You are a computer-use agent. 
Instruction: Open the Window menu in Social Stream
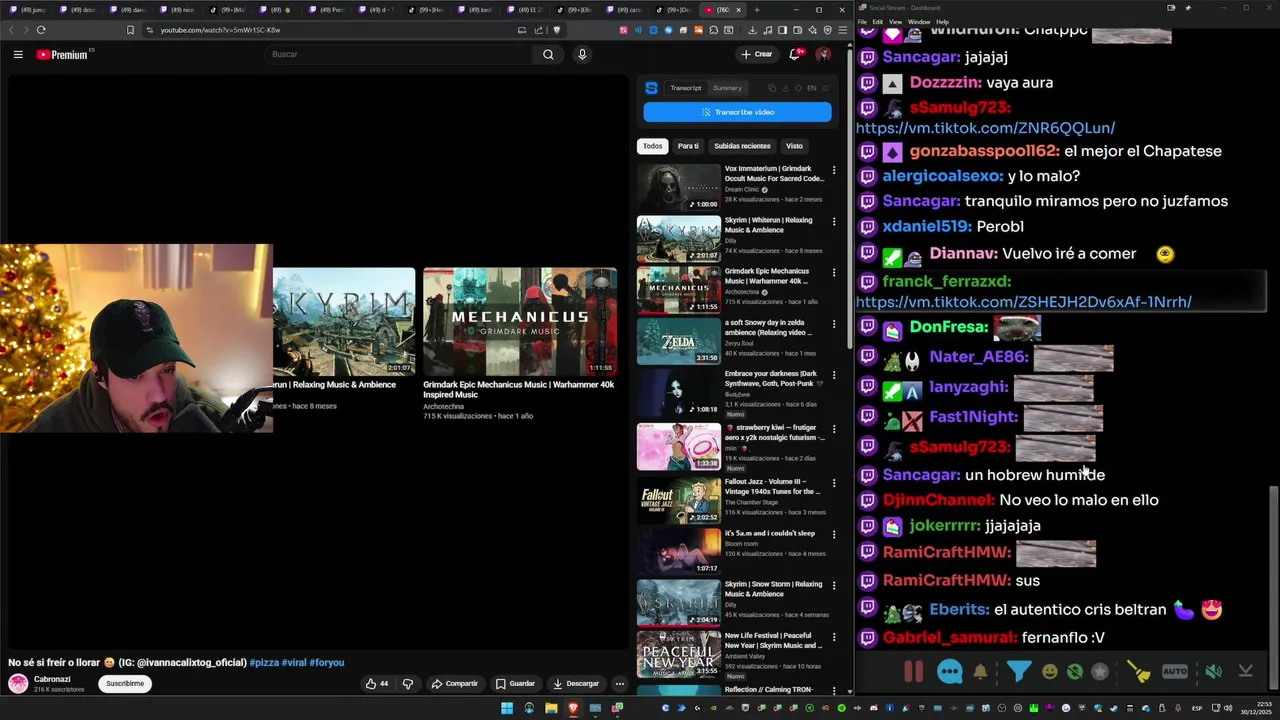(918, 21)
